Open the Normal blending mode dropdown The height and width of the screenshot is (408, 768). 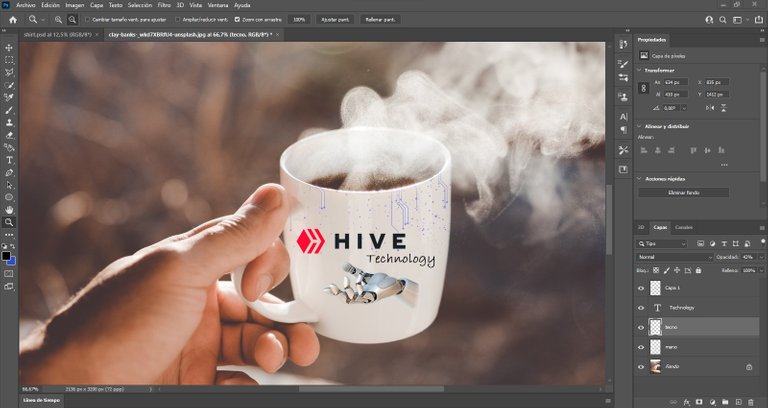click(x=674, y=257)
